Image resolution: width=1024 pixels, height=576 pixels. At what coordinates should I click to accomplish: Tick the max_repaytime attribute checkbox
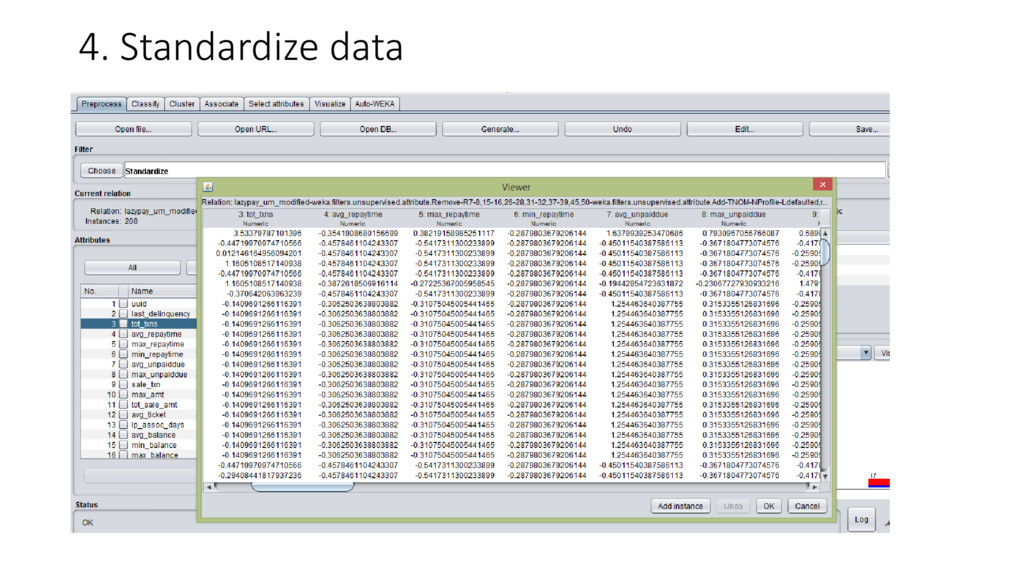(x=123, y=344)
